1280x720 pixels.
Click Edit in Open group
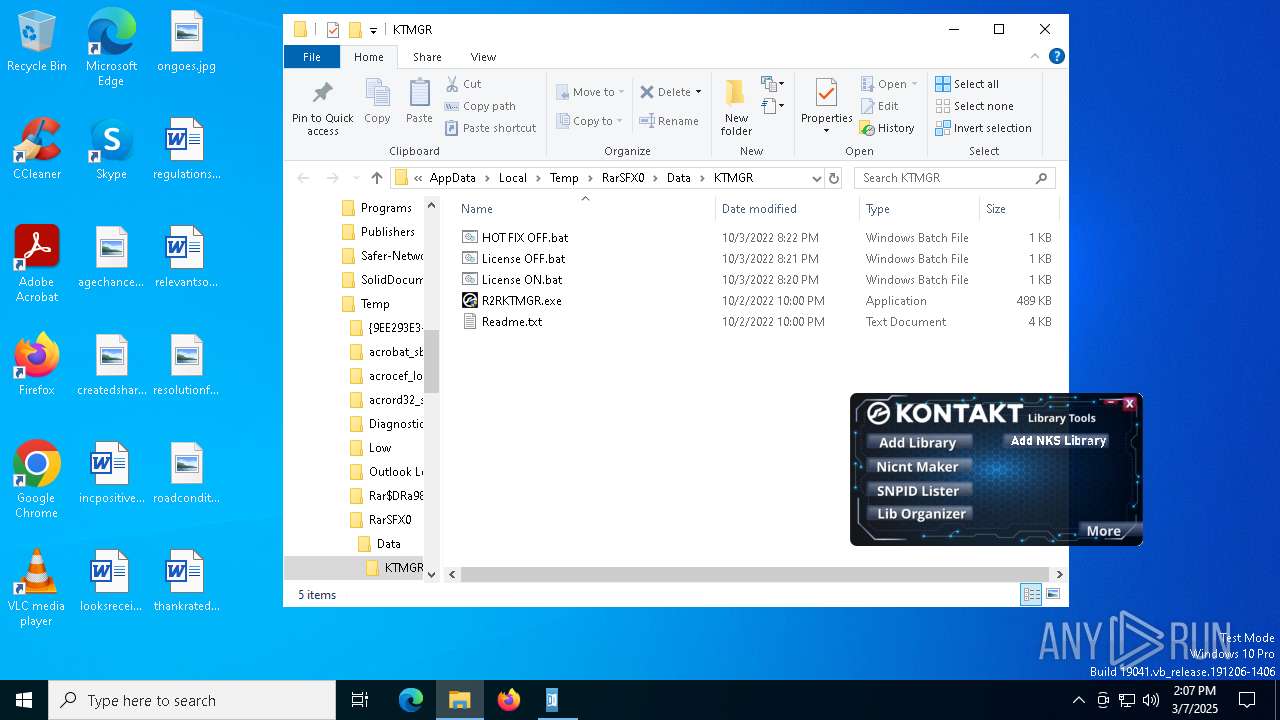pyautogui.click(x=879, y=106)
